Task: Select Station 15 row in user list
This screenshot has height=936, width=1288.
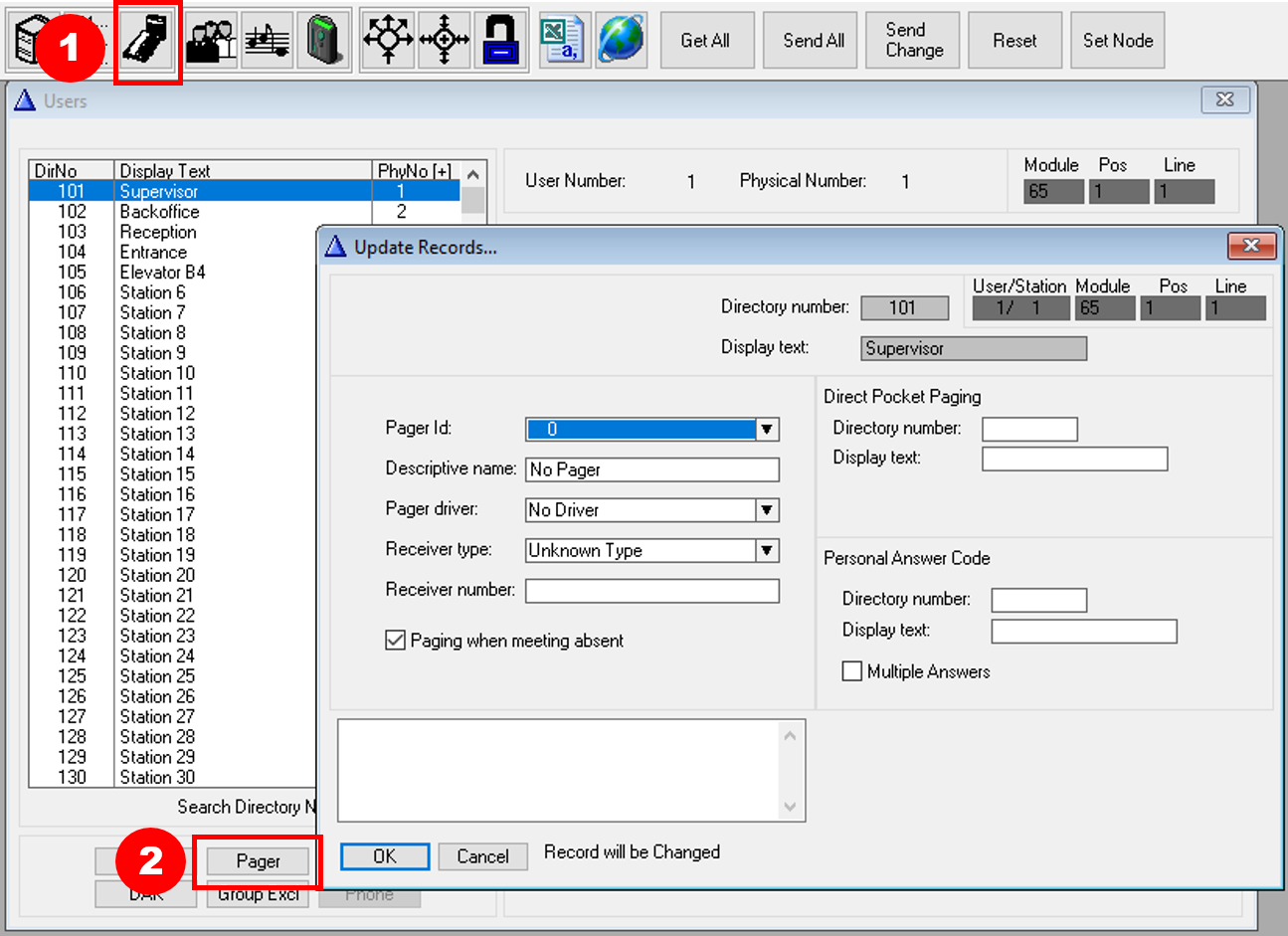Action: (157, 474)
